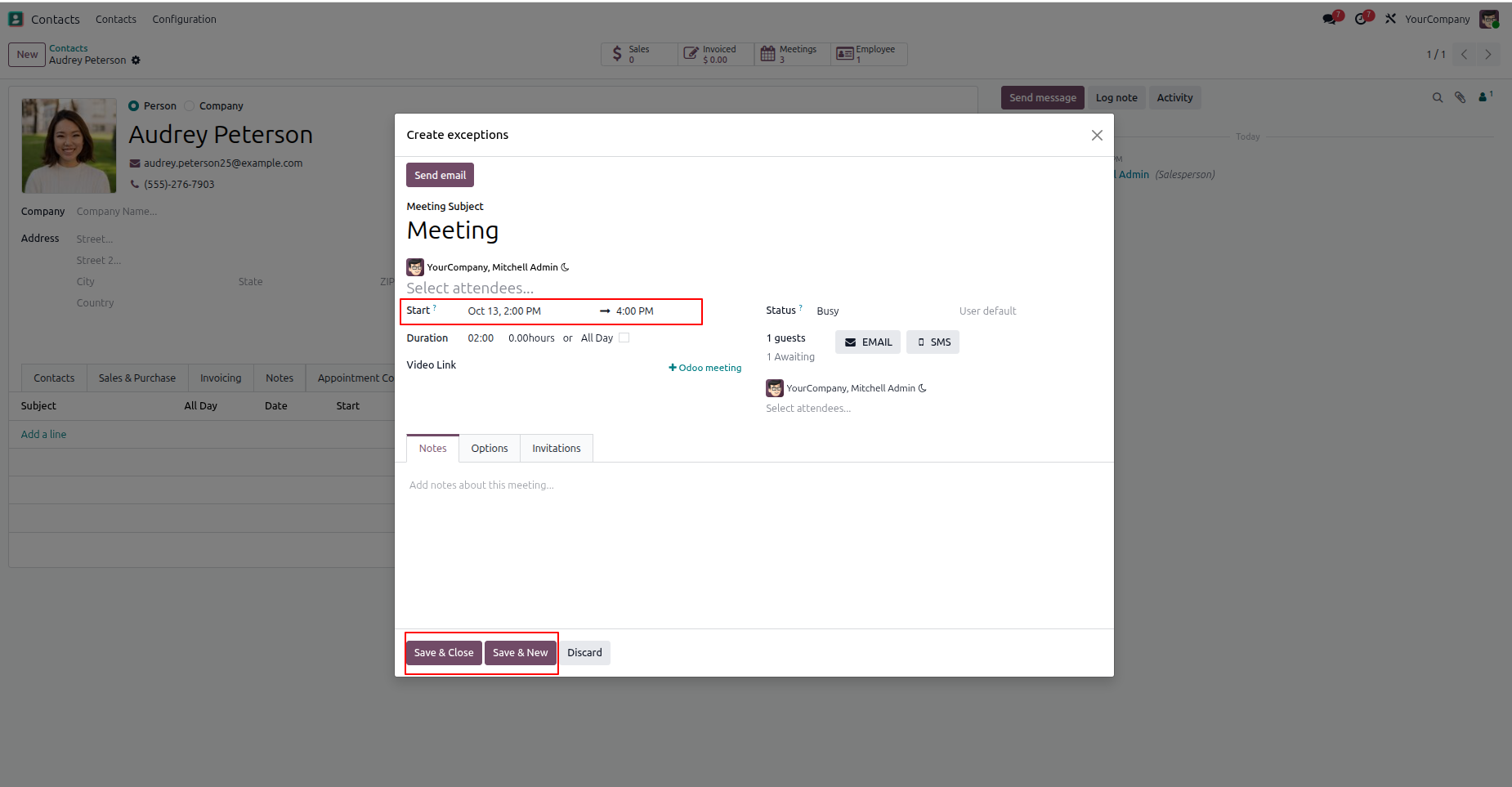
Task: Click Audrey Peterson's profile photo
Action: tap(69, 145)
